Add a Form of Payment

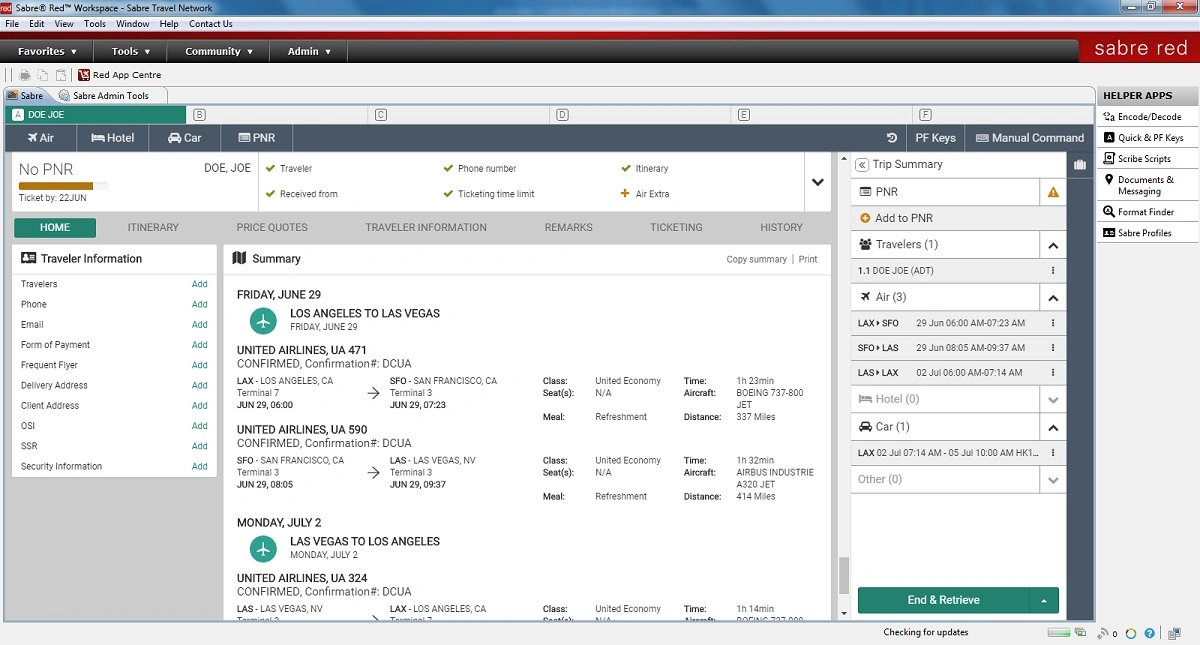coord(200,345)
